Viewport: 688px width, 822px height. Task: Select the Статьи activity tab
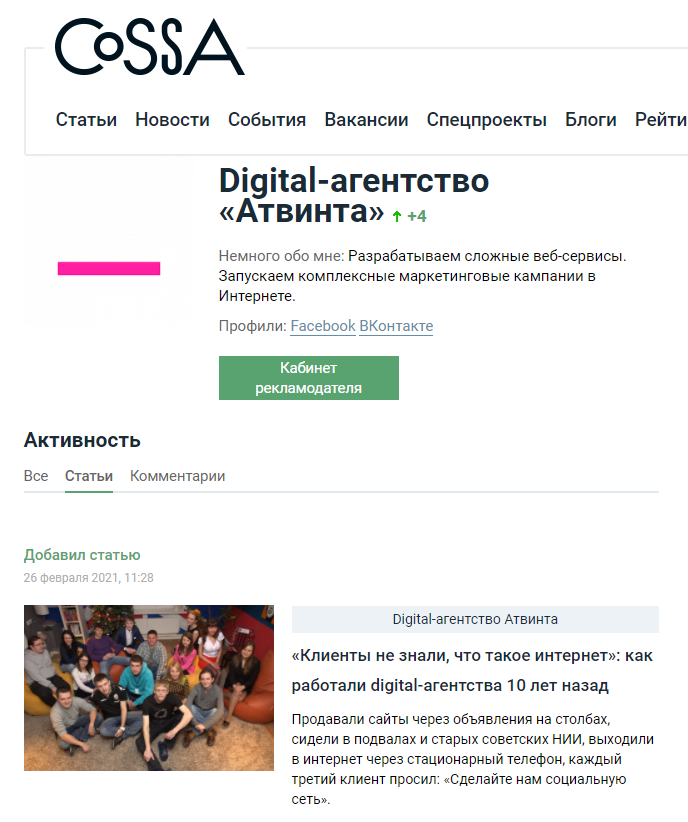coord(89,476)
